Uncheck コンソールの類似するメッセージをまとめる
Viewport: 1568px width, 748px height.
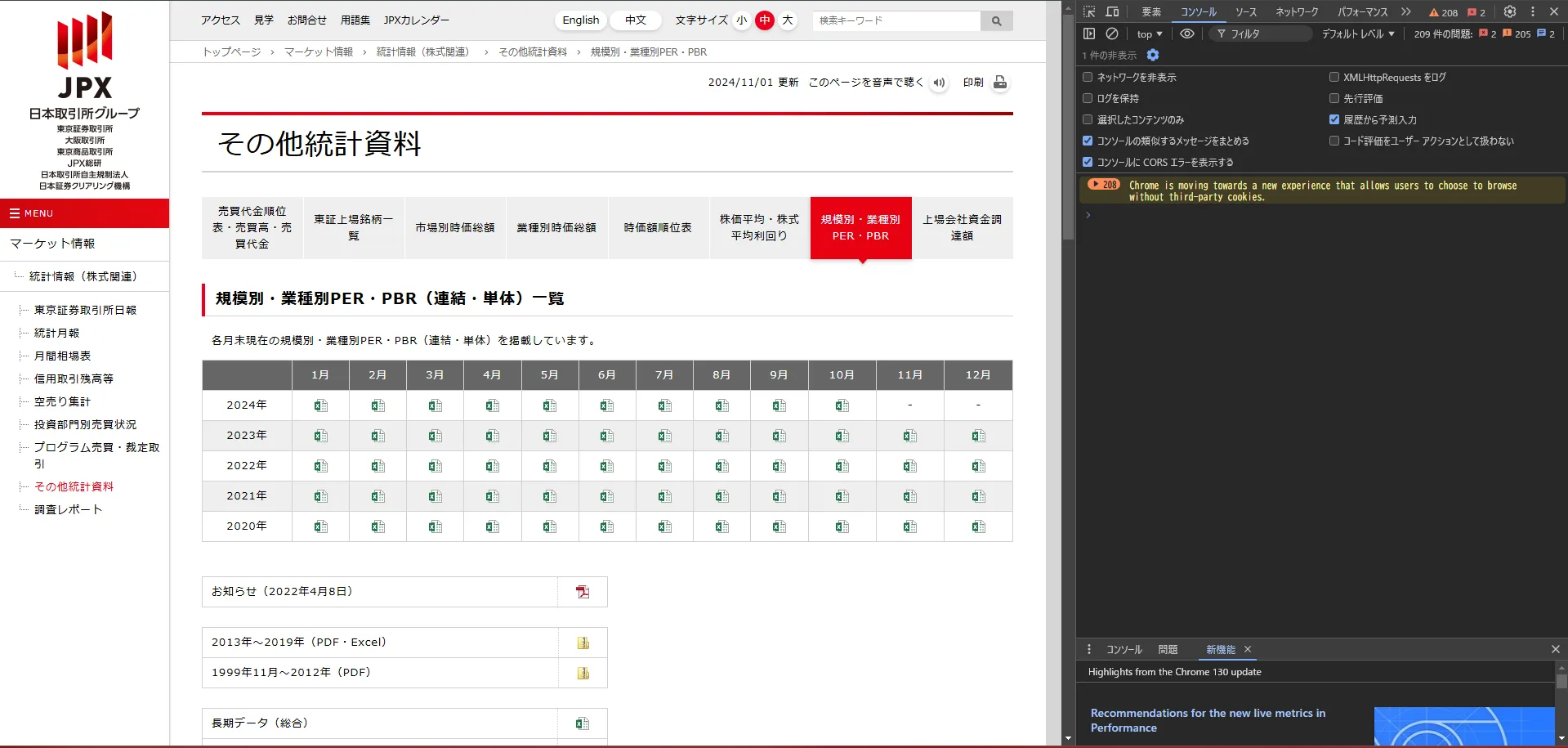[x=1088, y=141]
